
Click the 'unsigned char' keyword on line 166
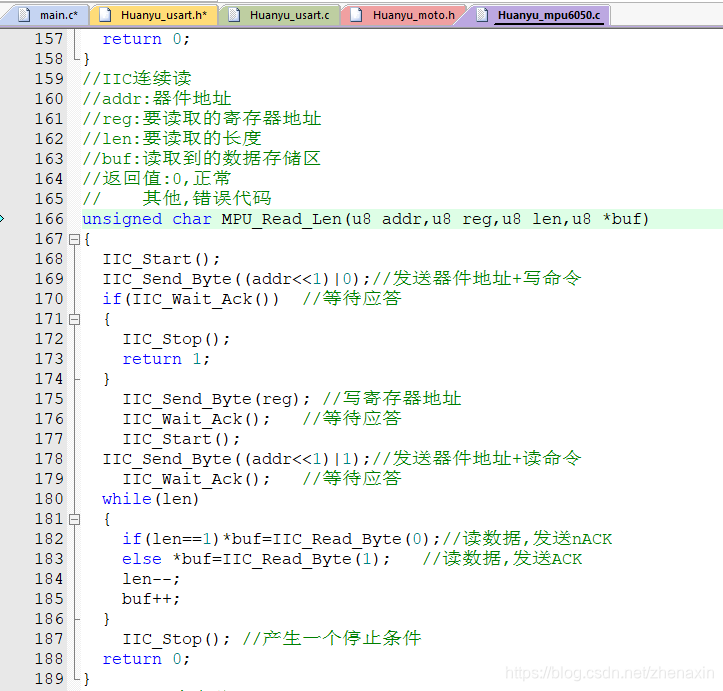(147, 219)
